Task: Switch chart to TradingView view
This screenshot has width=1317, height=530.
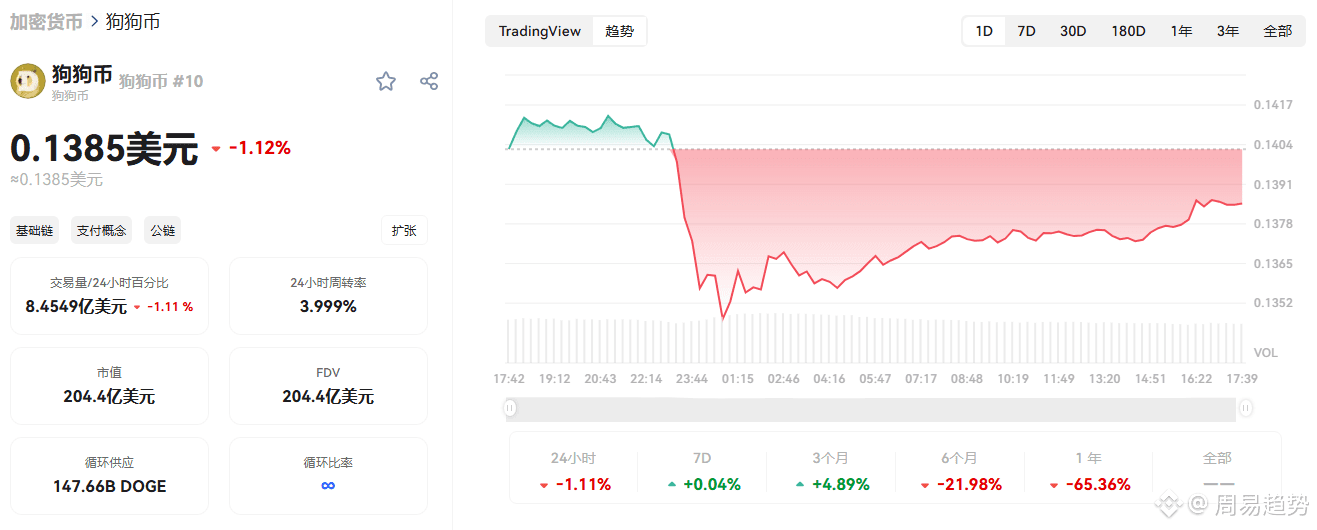Action: 540,31
